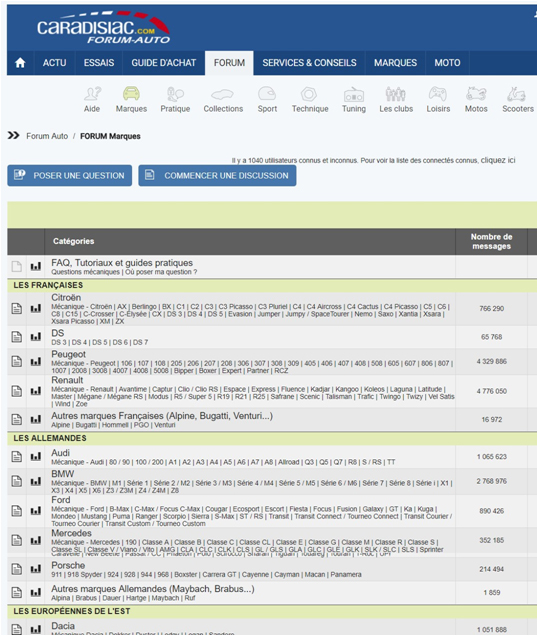Click the Caradisiac Forum-Auto logo
Image resolution: width=538 pixels, height=636 pixels.
(103, 28)
